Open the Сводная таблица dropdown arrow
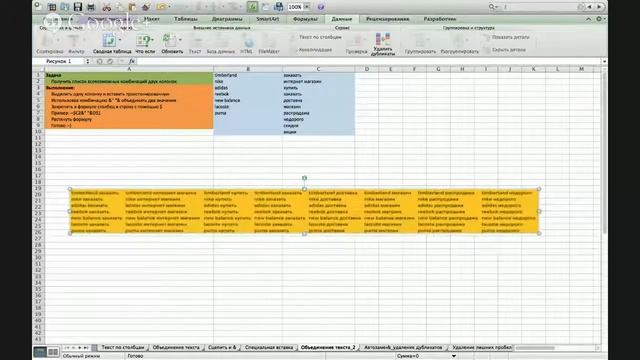 [120, 40]
